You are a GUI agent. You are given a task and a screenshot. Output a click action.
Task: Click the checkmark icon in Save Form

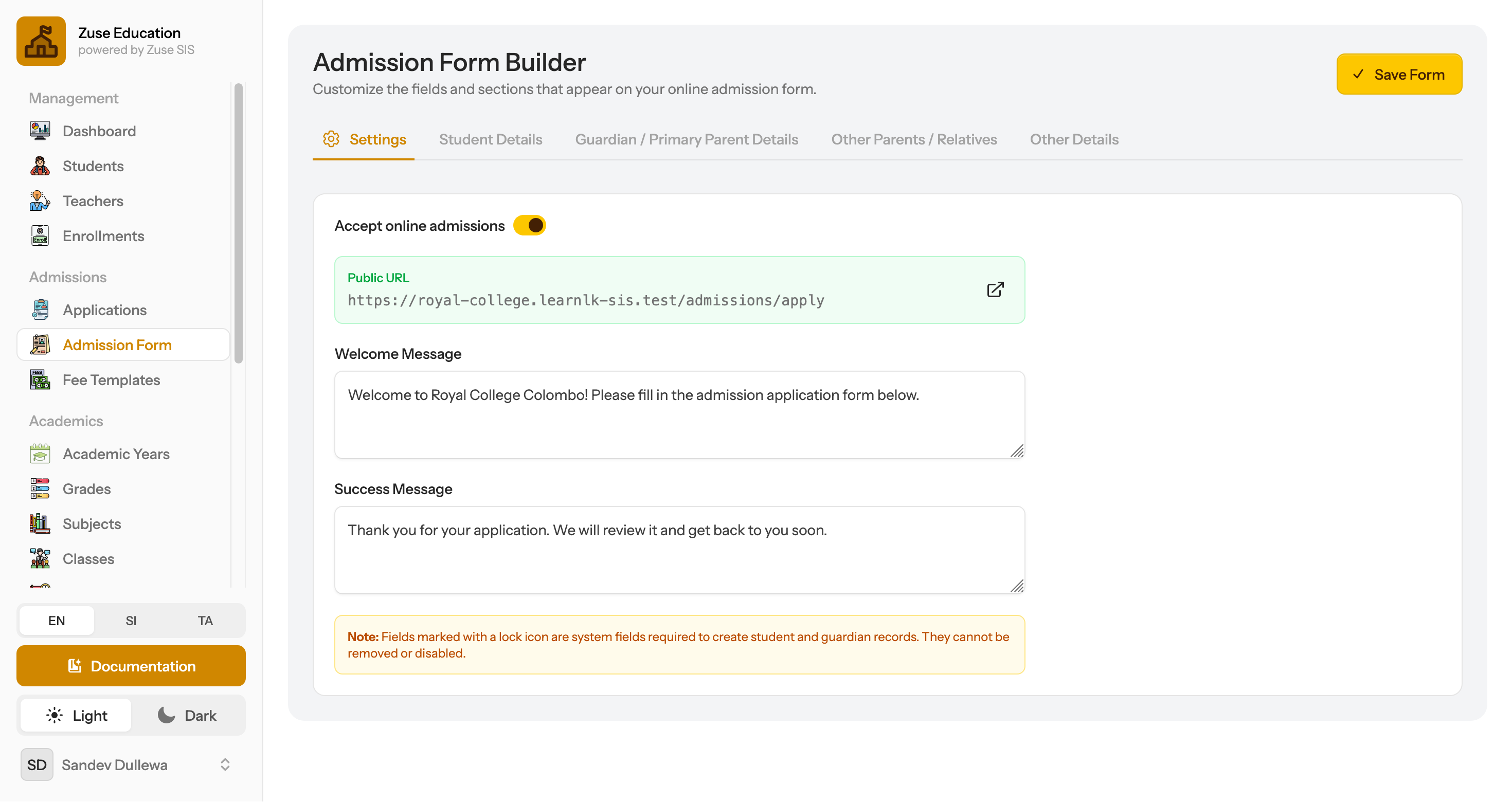pos(1358,74)
